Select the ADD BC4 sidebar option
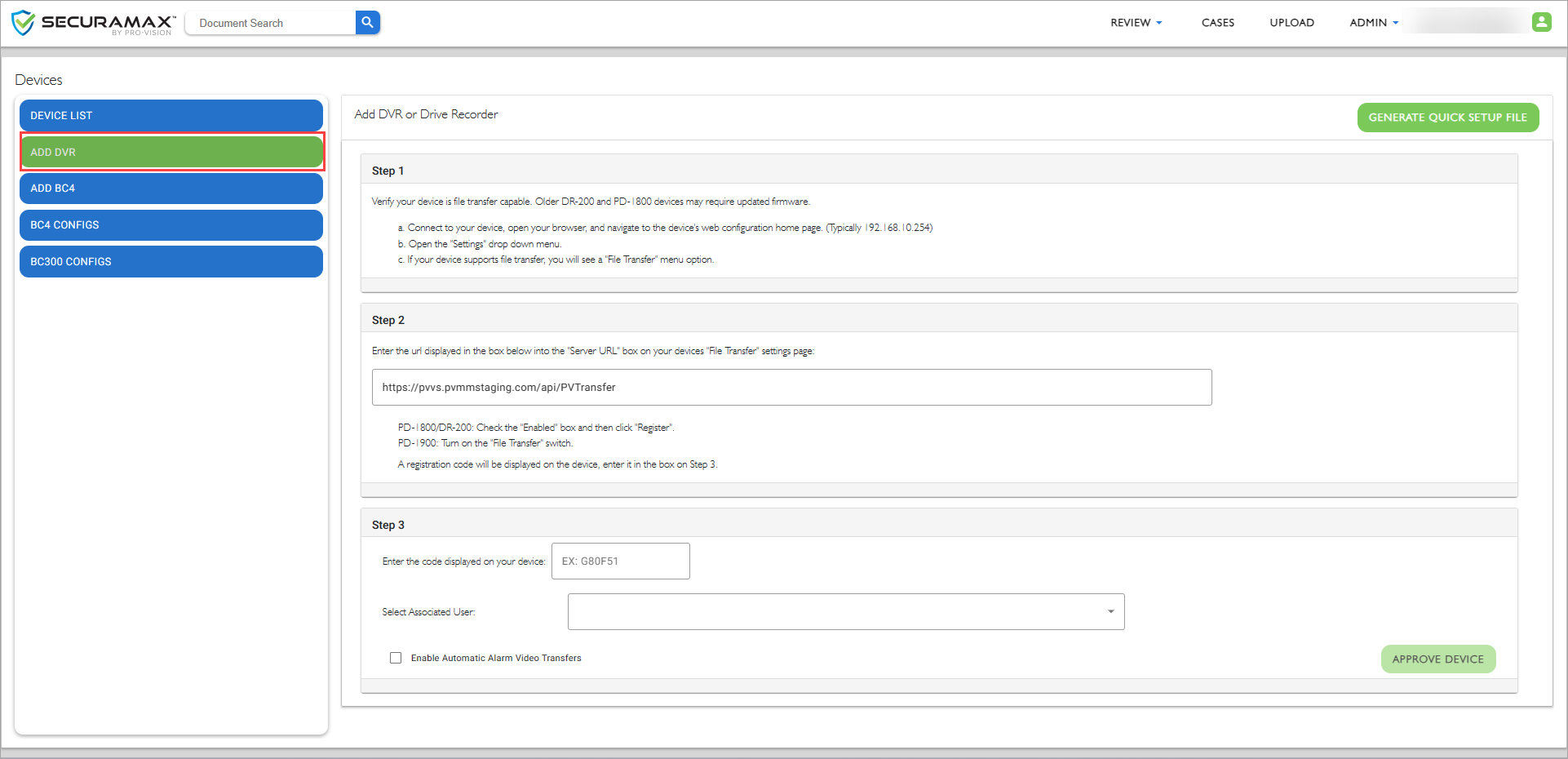This screenshot has width=1568, height=759. pyautogui.click(x=171, y=189)
